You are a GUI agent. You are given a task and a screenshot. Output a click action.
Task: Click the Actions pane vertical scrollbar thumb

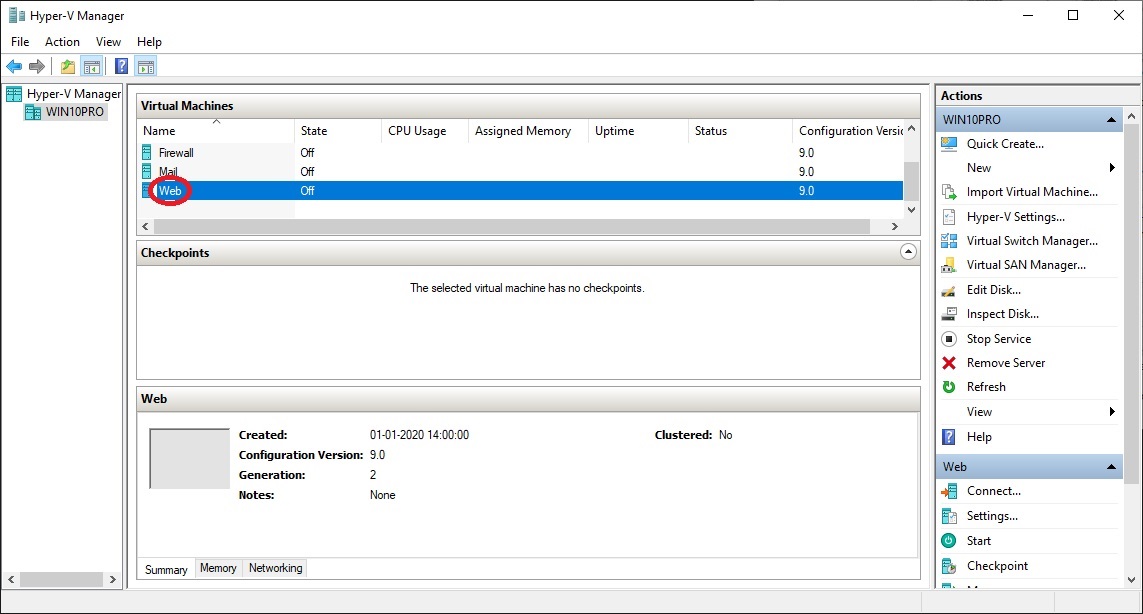(x=1131, y=303)
